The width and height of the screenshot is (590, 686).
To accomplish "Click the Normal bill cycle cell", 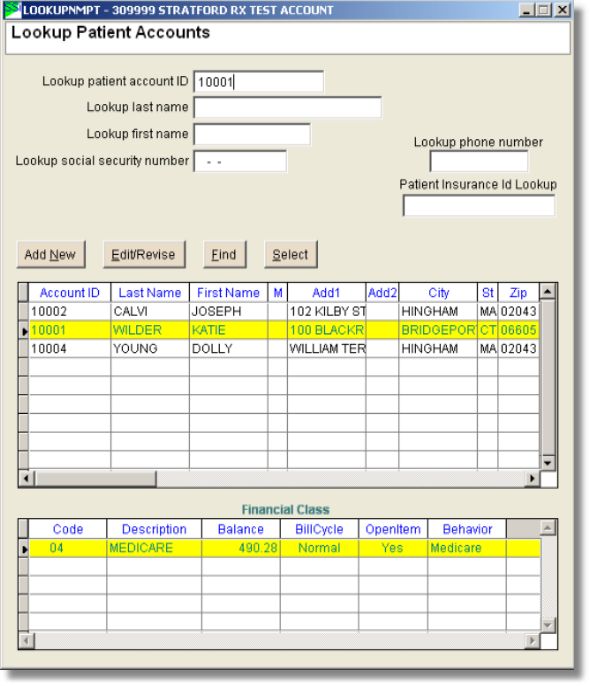I will point(319,548).
